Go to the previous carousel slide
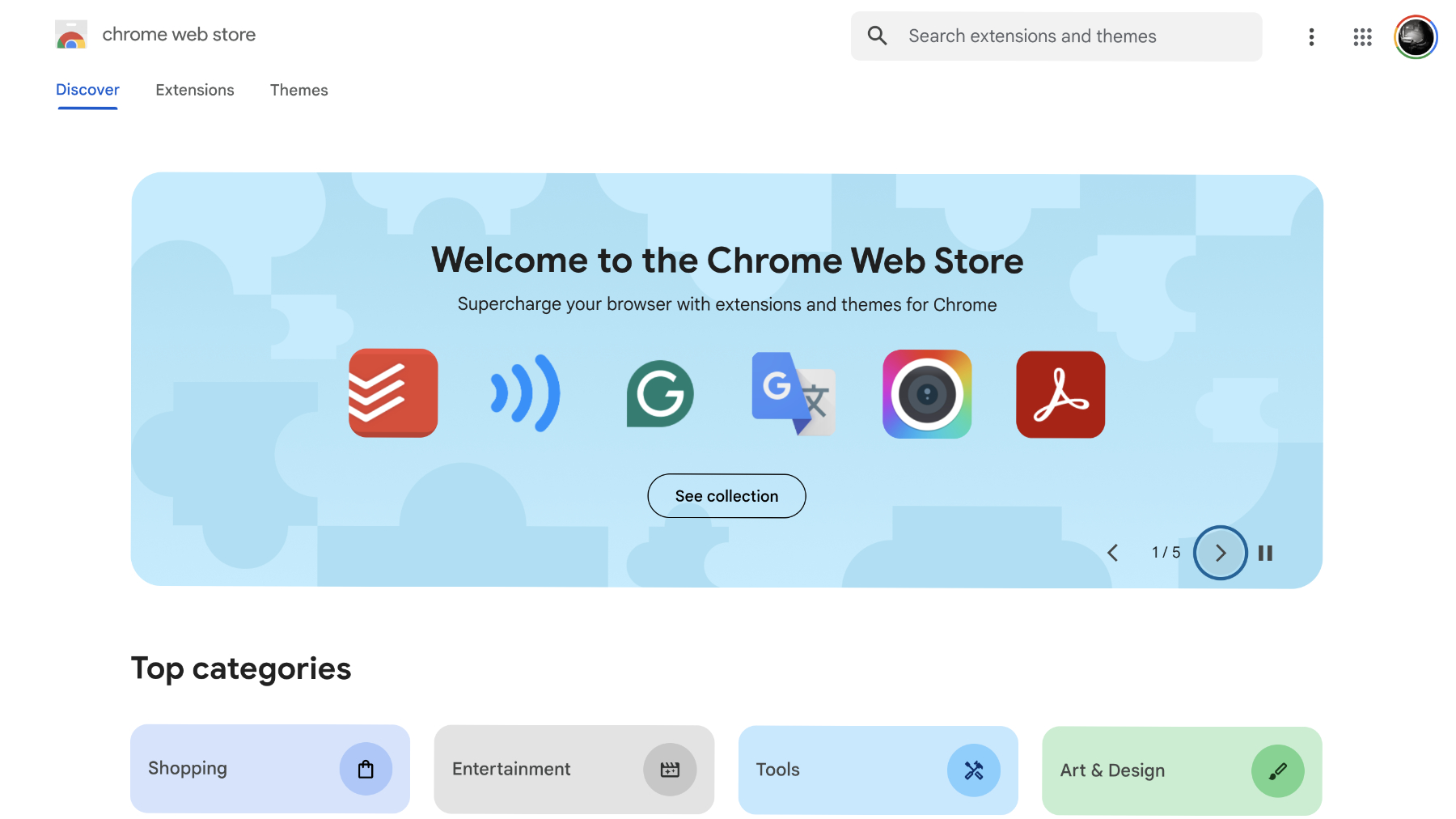1456x819 pixels. pos(1113,553)
